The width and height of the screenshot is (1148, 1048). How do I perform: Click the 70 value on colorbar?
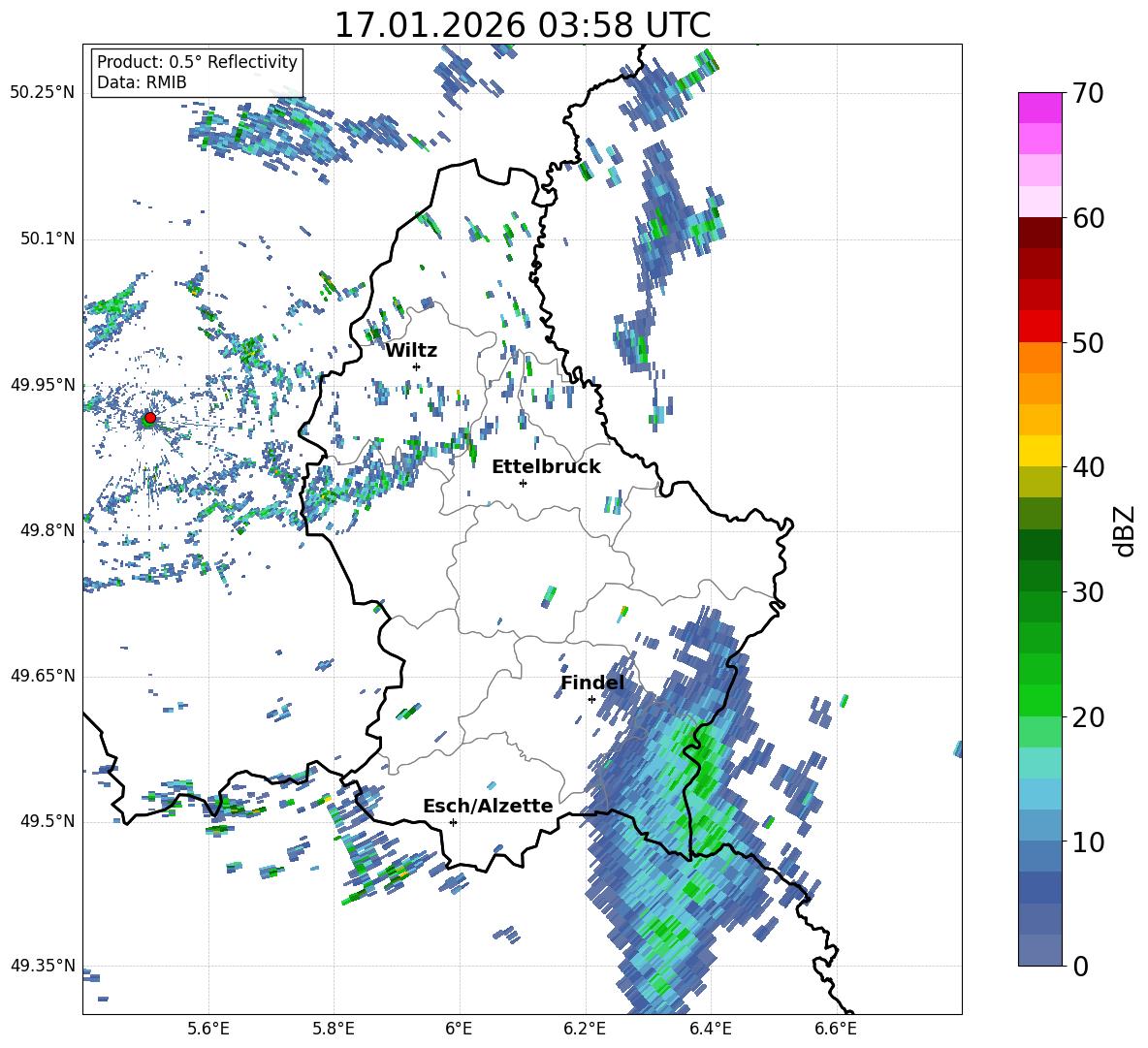1088,94
